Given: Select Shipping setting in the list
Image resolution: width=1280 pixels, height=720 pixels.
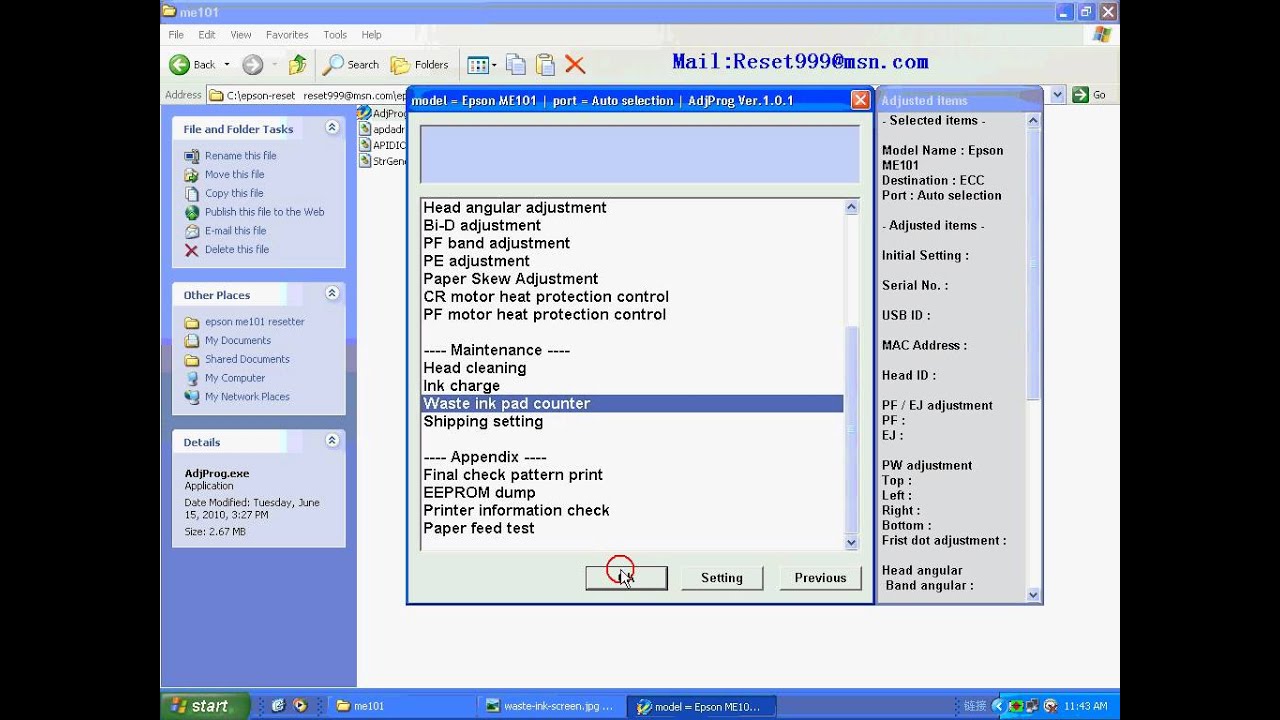Looking at the screenshot, I should point(632,422).
